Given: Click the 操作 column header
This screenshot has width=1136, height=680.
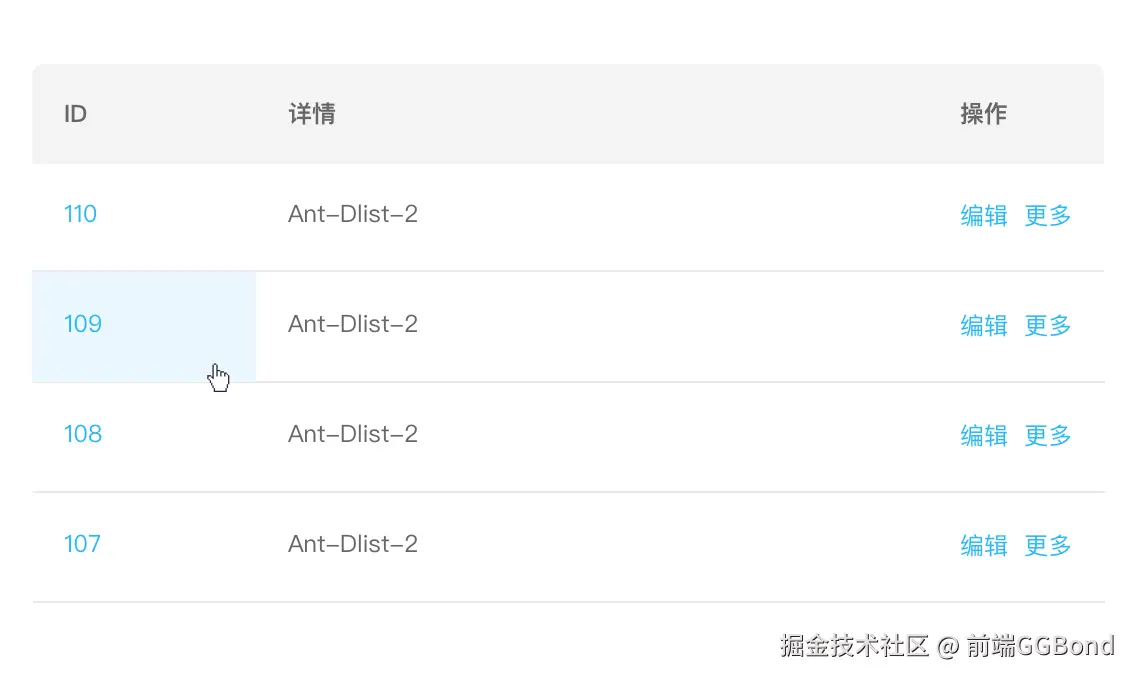Looking at the screenshot, I should point(983,114).
